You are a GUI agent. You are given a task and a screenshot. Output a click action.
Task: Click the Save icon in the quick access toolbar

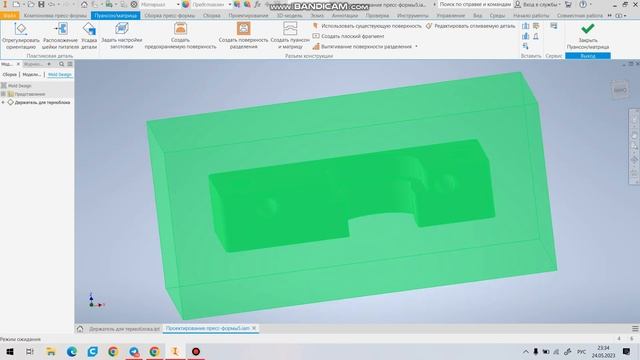point(41,4)
